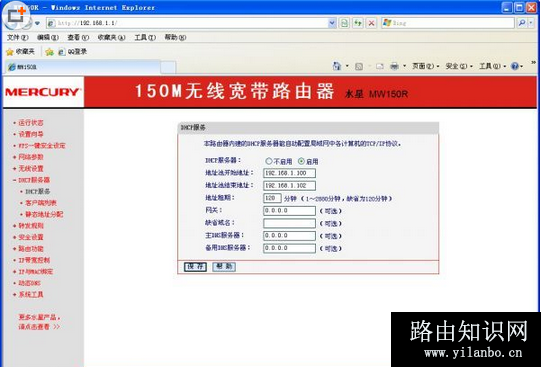Open the address bar history dropdown arrow

tap(332, 23)
